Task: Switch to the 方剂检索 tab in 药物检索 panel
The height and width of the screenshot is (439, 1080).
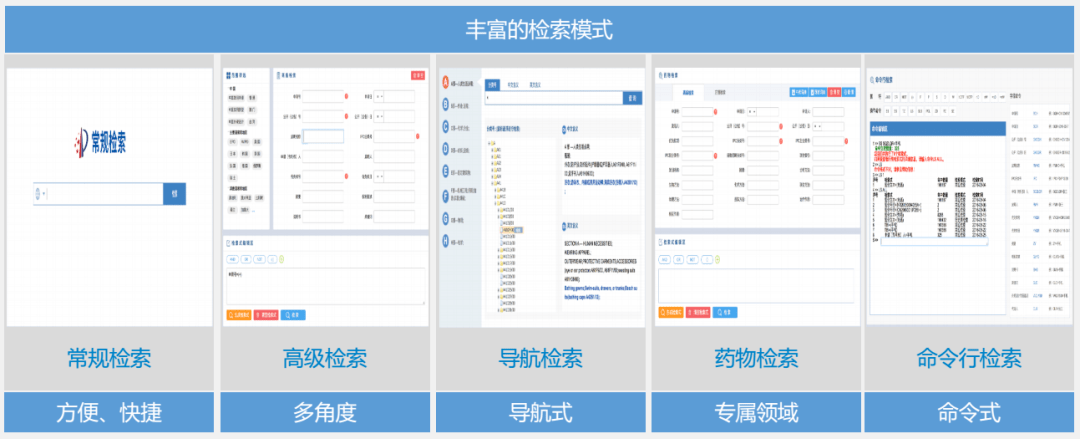Action: point(719,92)
